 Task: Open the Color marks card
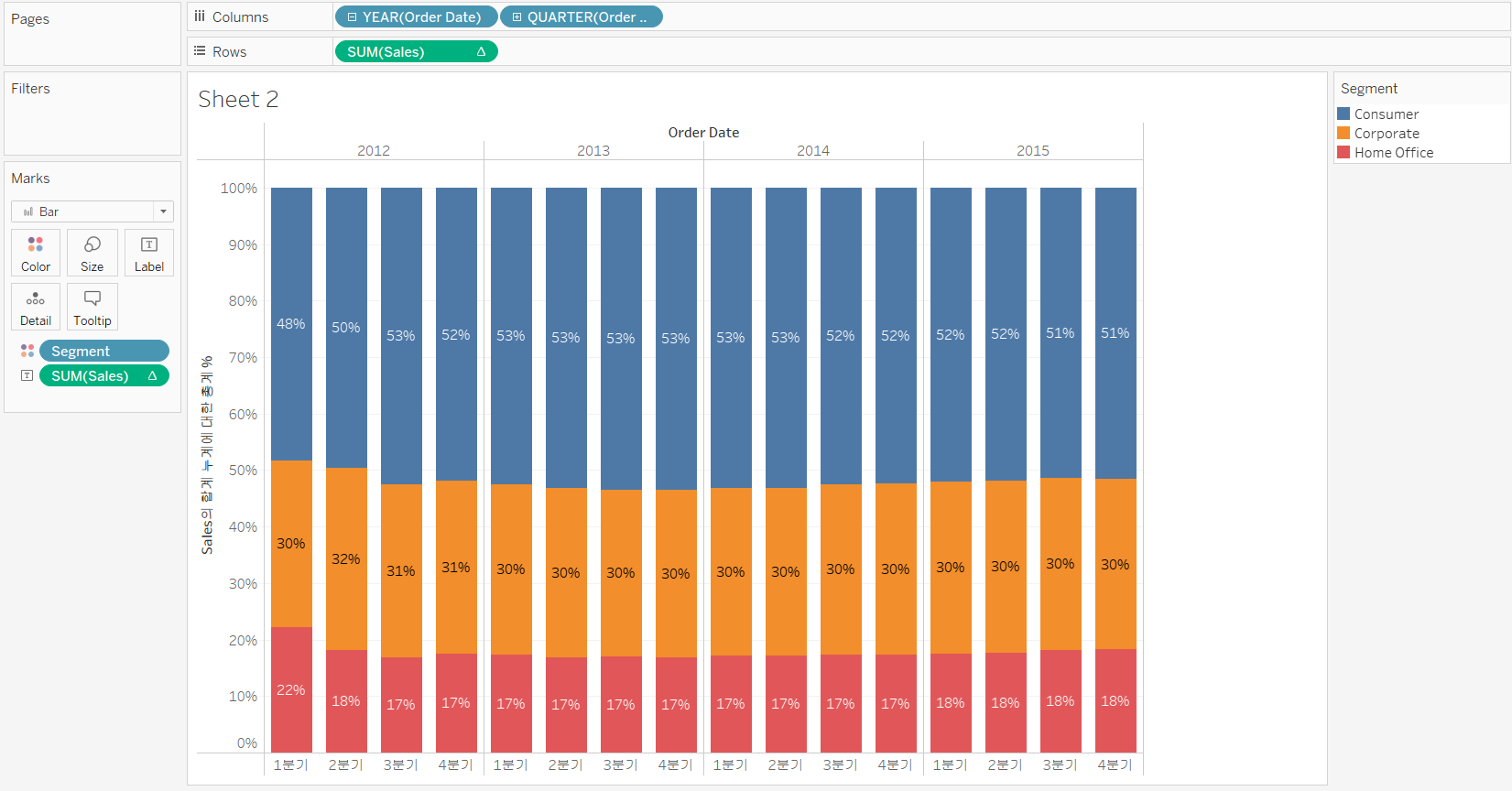coord(36,253)
